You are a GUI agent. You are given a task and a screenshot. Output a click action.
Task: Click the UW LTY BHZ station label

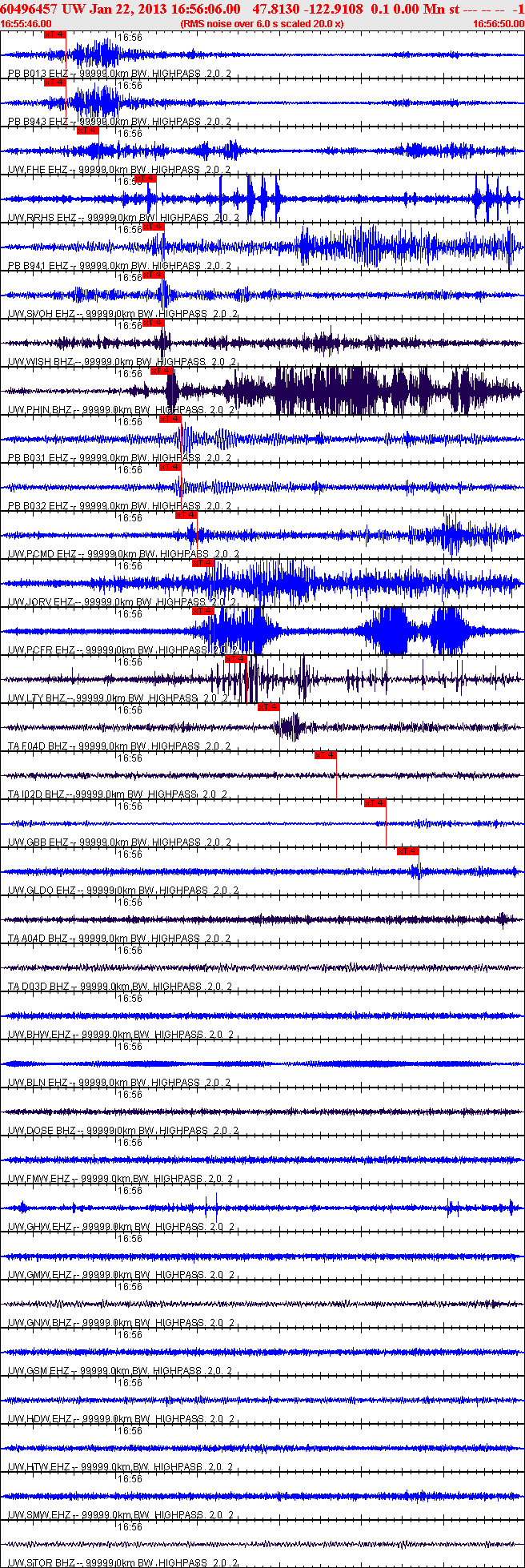(x=37, y=698)
